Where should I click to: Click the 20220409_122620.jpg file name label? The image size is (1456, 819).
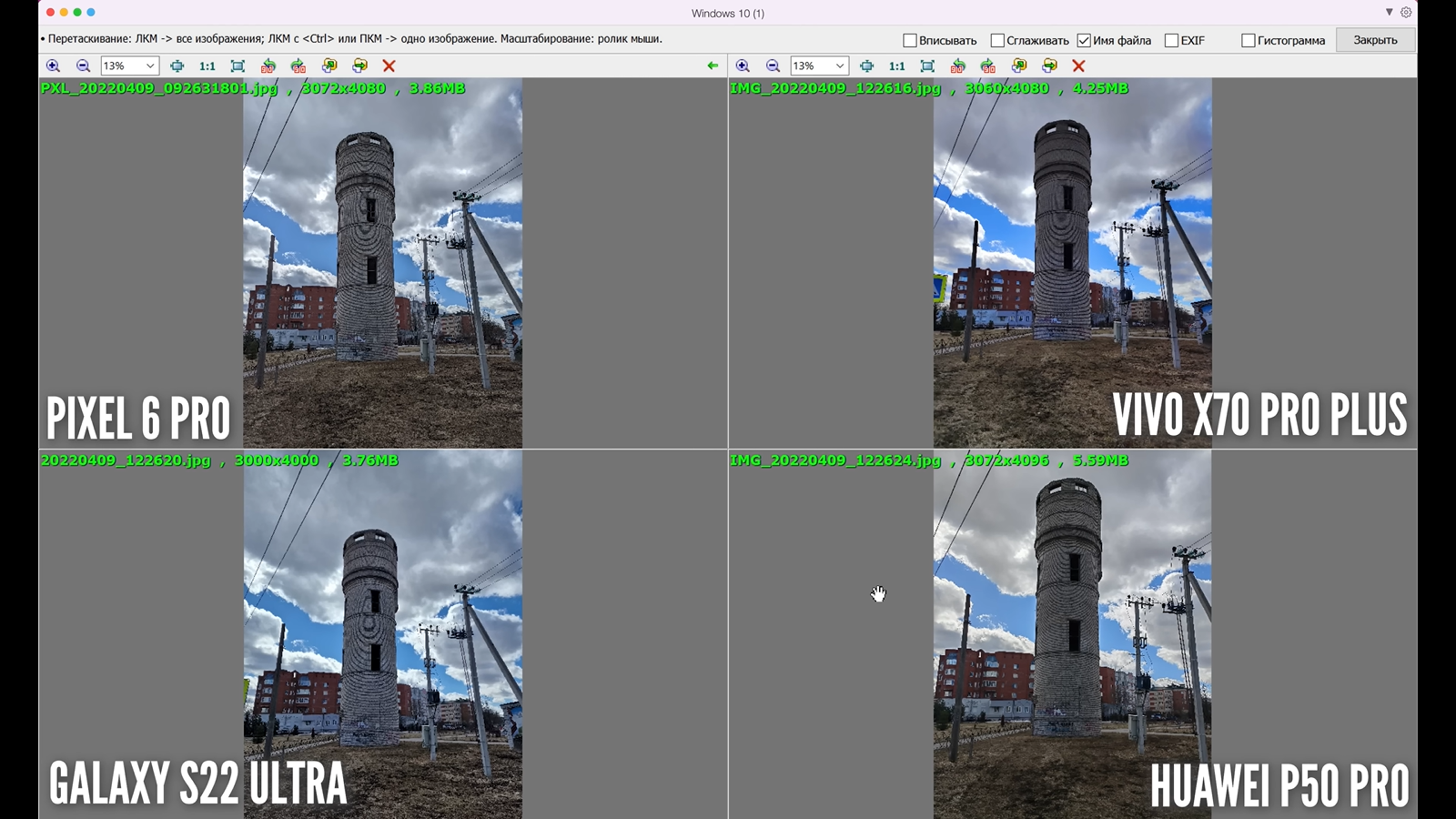click(x=126, y=460)
